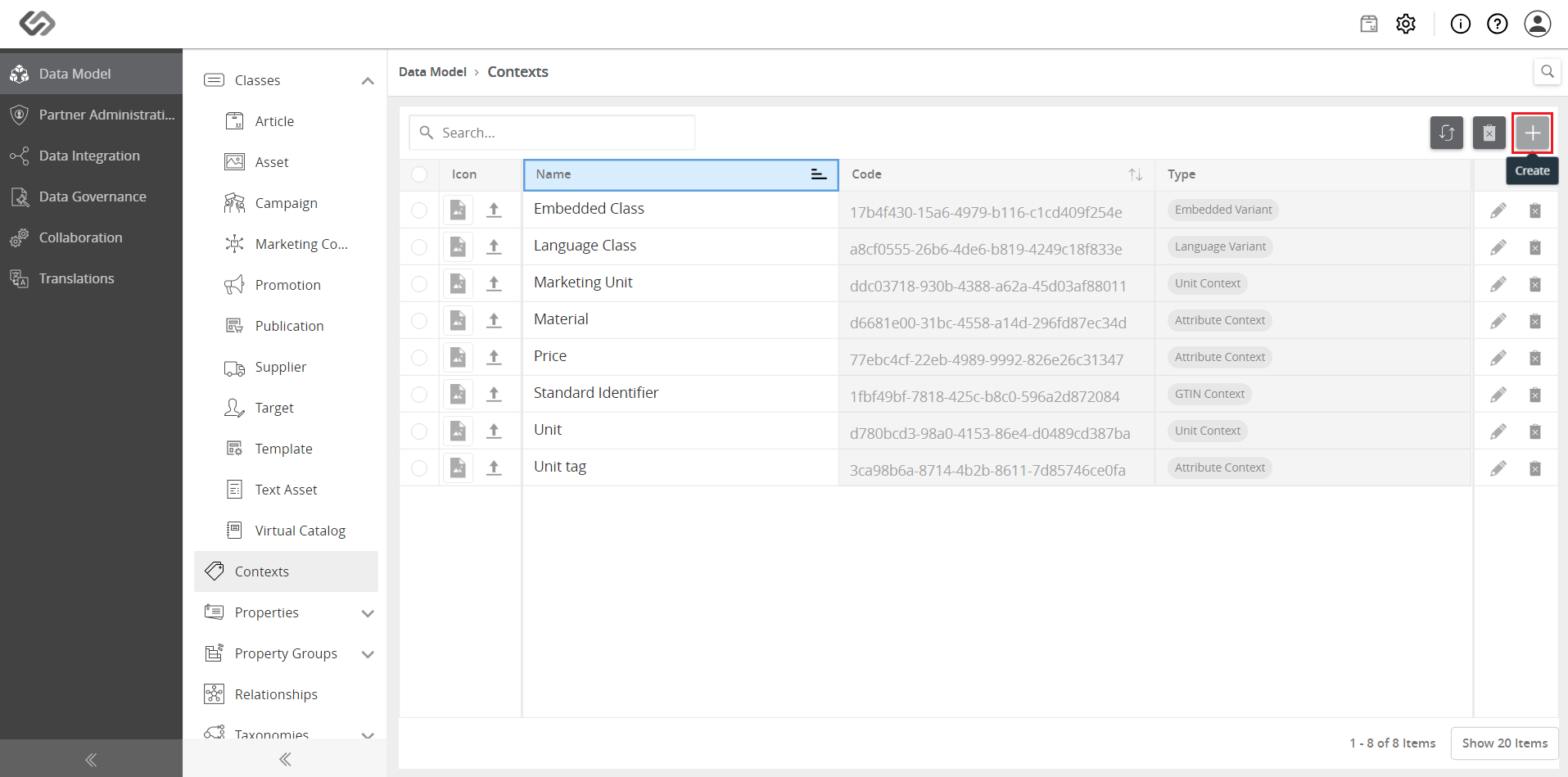Delete the Language Class context

point(1535,247)
